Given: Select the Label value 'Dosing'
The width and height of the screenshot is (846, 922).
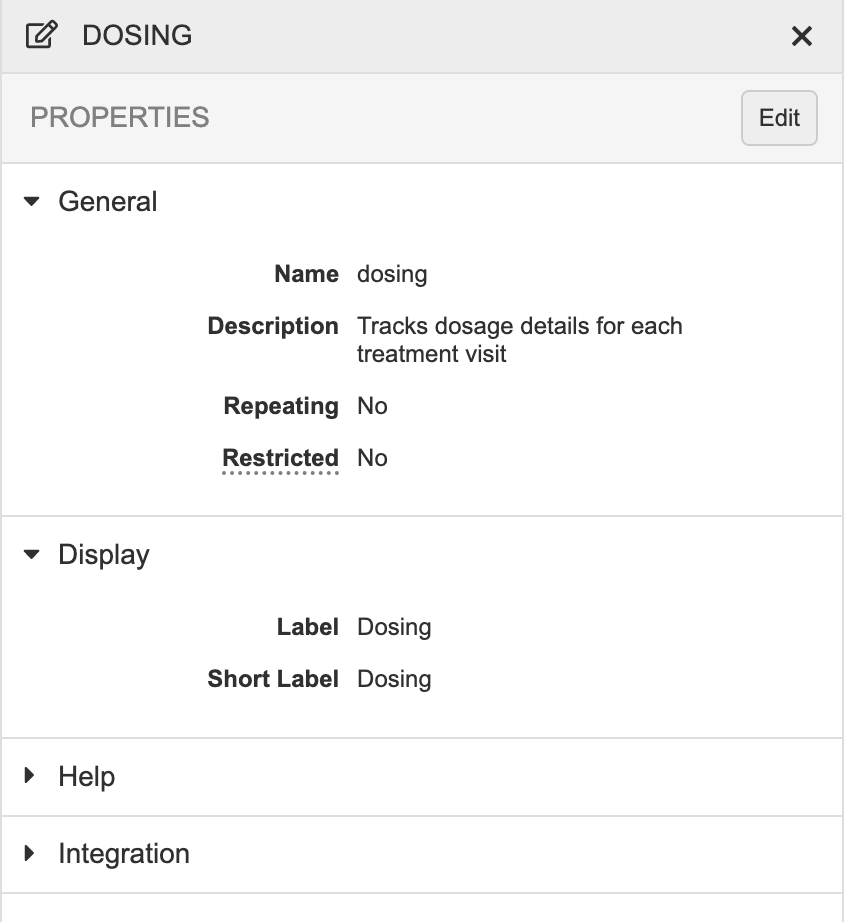Looking at the screenshot, I should pyautogui.click(x=394, y=628).
